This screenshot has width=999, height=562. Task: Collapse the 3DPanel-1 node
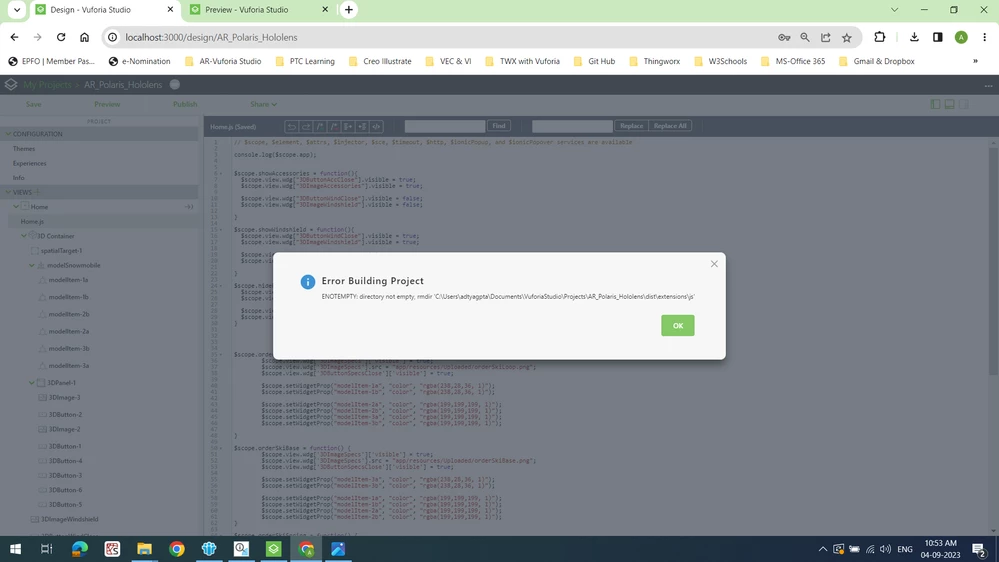[31, 382]
